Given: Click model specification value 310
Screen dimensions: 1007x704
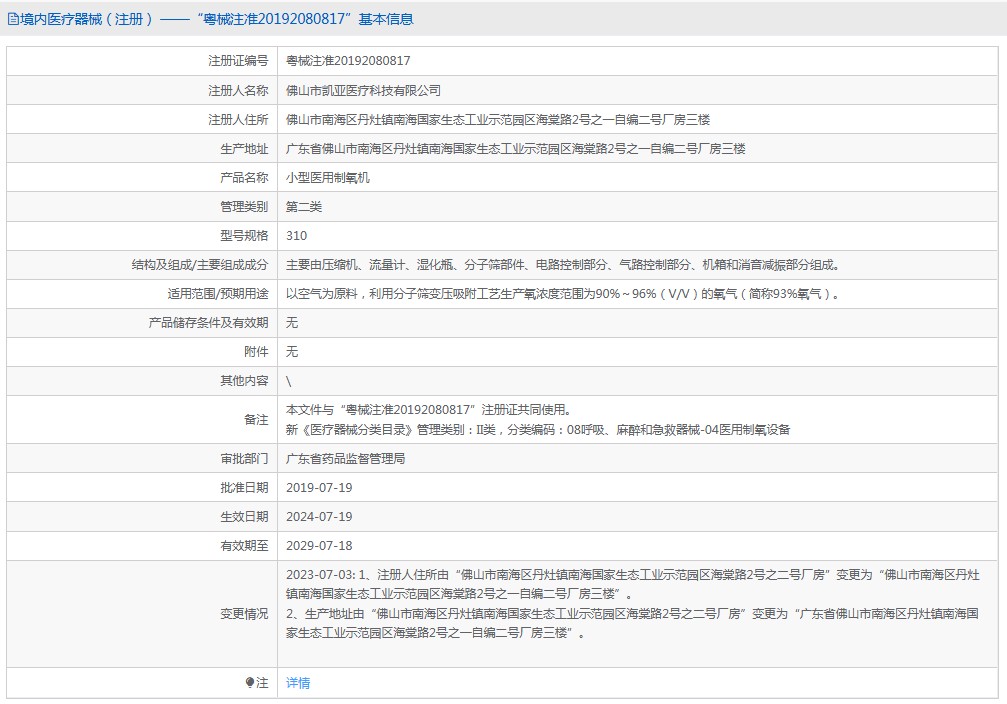Looking at the screenshot, I should click(x=296, y=236).
